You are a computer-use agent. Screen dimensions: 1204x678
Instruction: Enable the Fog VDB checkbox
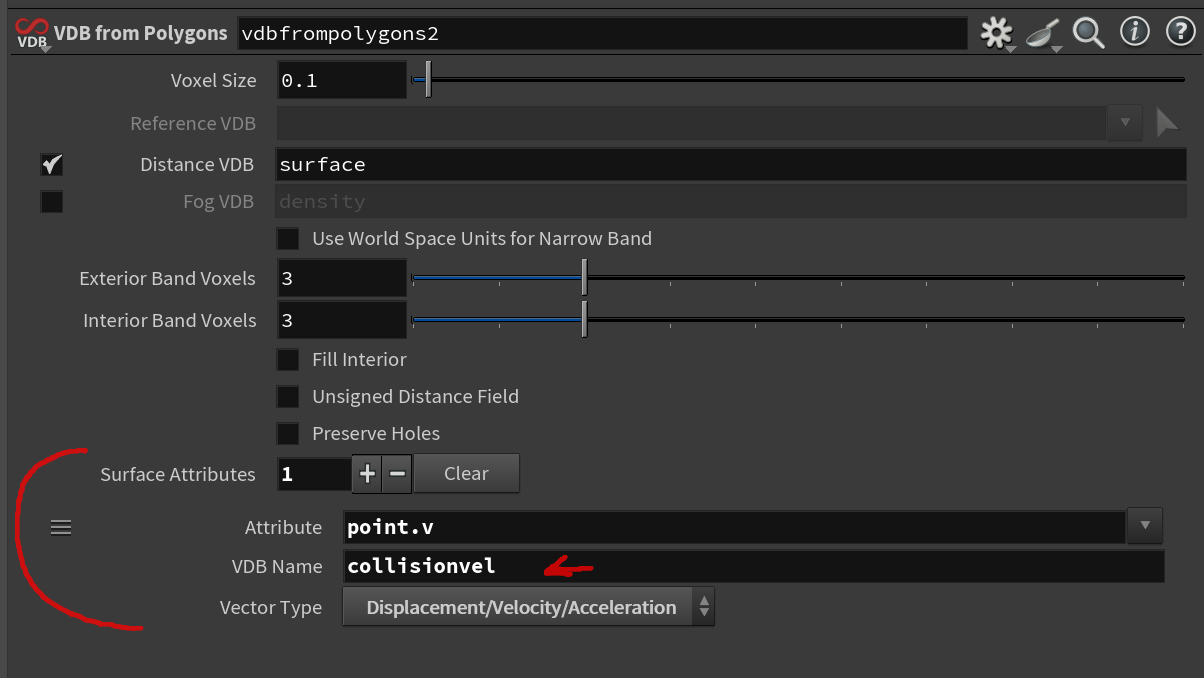[x=52, y=202]
